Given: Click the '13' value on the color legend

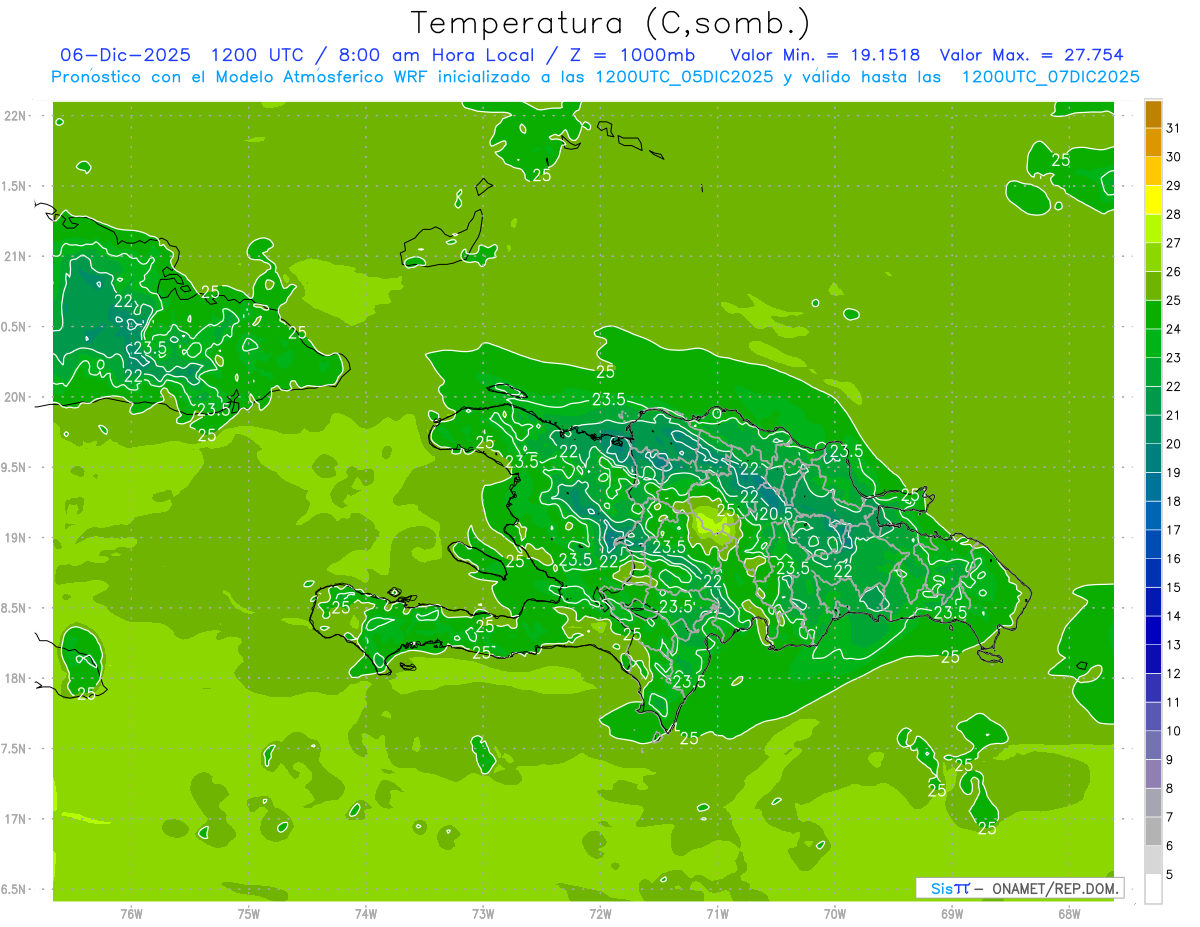Looking at the screenshot, I should point(1173,645).
